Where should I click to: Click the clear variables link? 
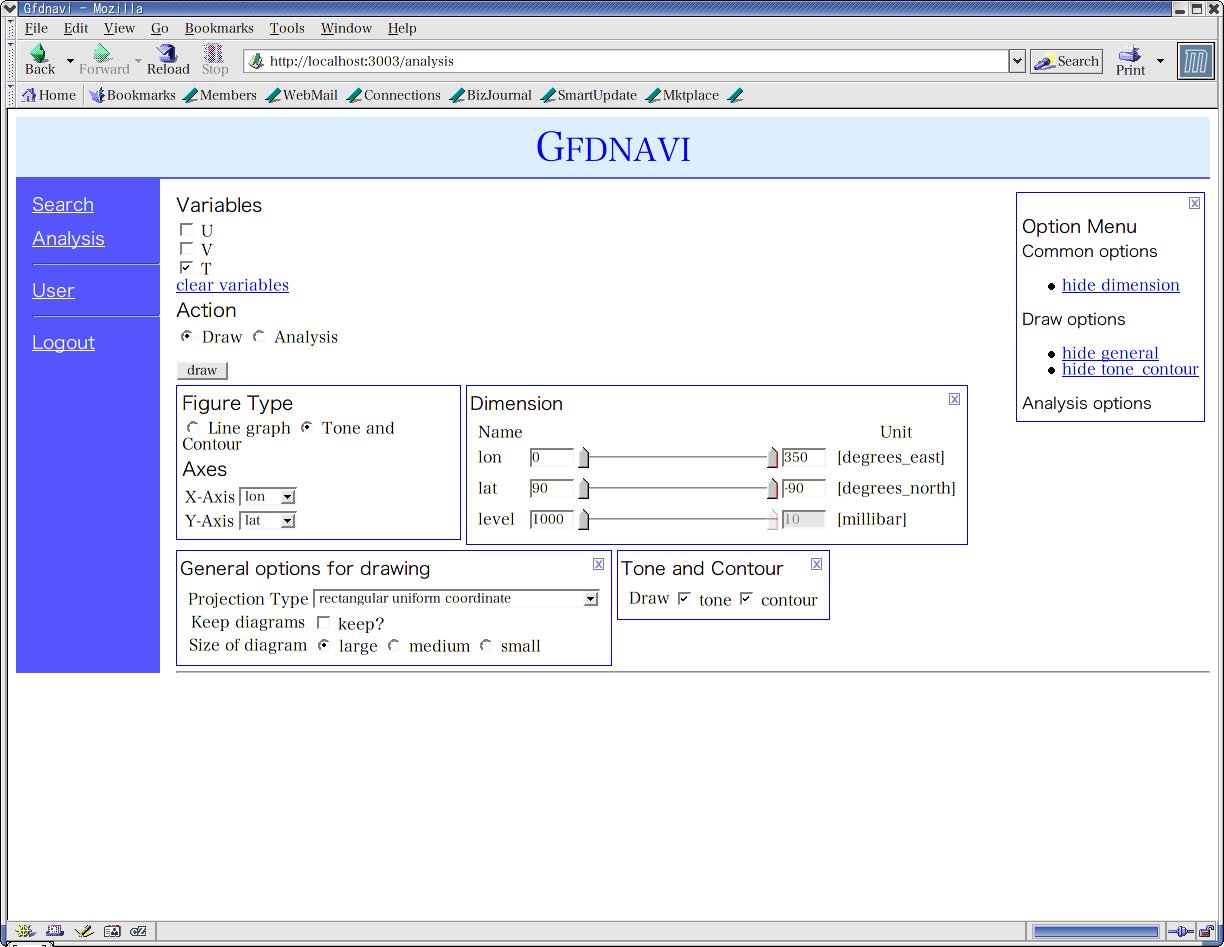point(232,285)
